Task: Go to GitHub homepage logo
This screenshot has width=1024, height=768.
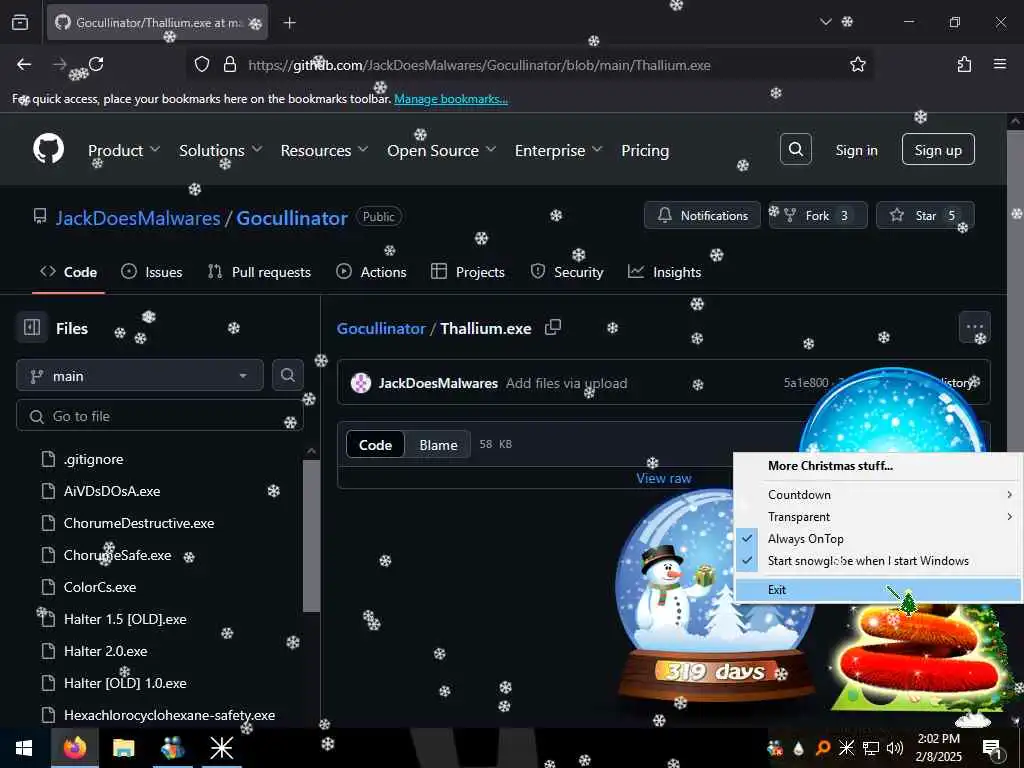Action: click(49, 149)
